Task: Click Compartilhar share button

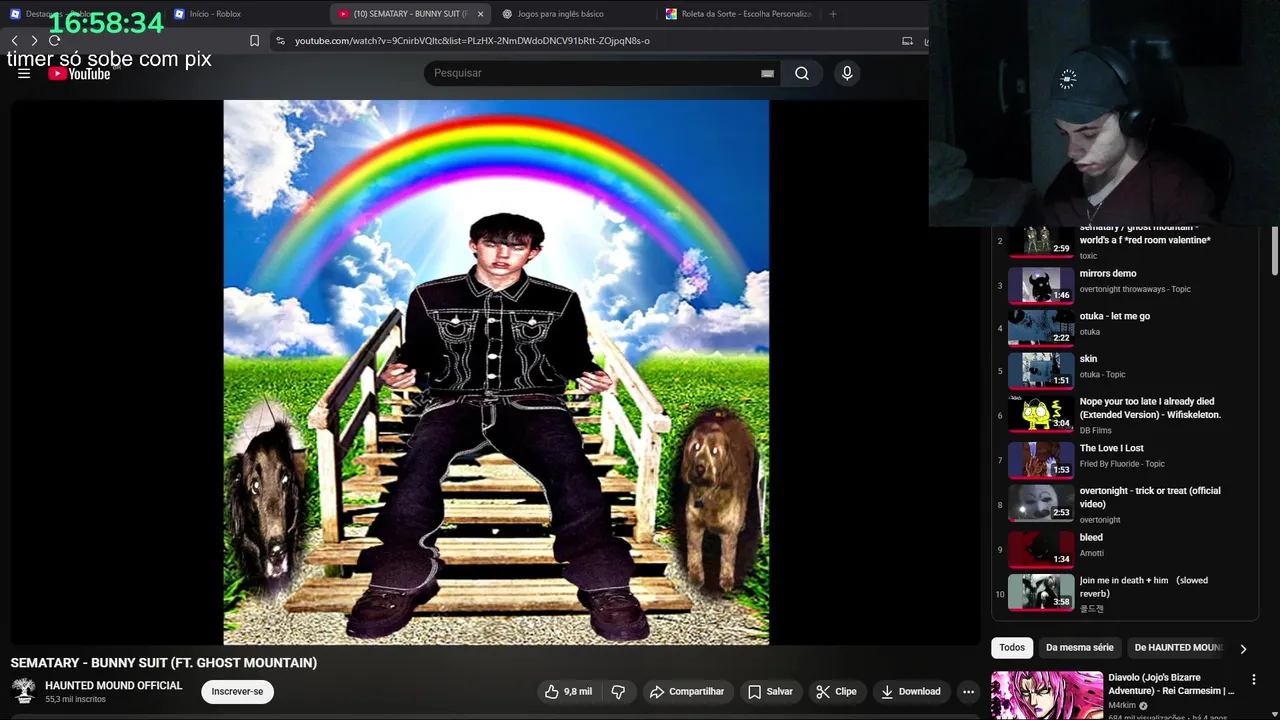Action: [687, 691]
